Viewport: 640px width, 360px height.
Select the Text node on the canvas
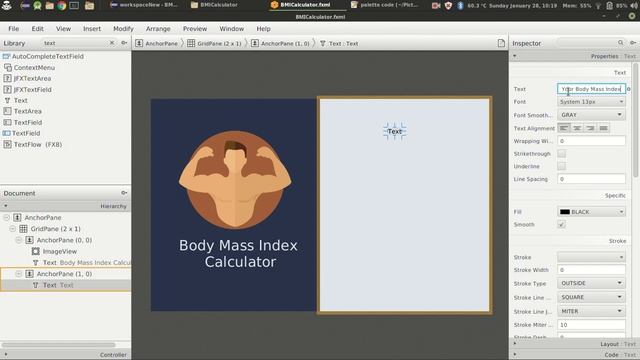(x=395, y=131)
